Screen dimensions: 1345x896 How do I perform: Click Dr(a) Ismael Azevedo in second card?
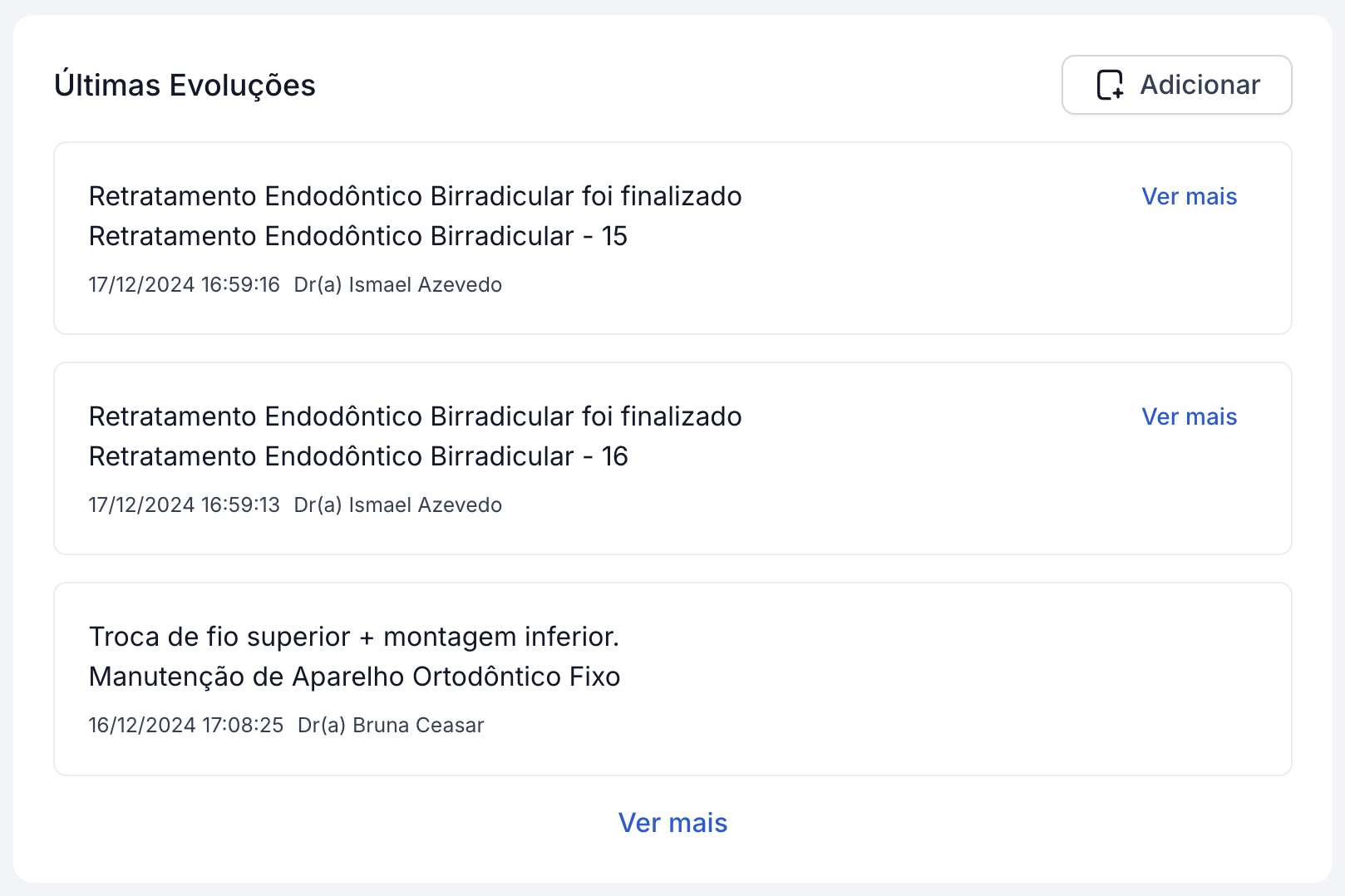click(397, 505)
